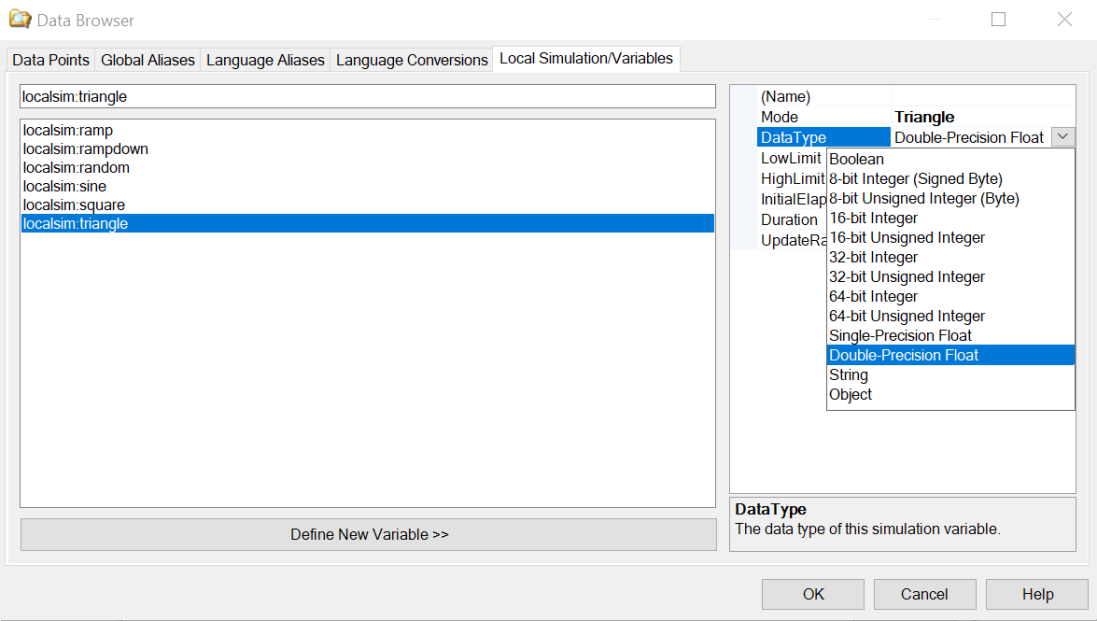Choose Single-Precision Float option

[900, 336]
